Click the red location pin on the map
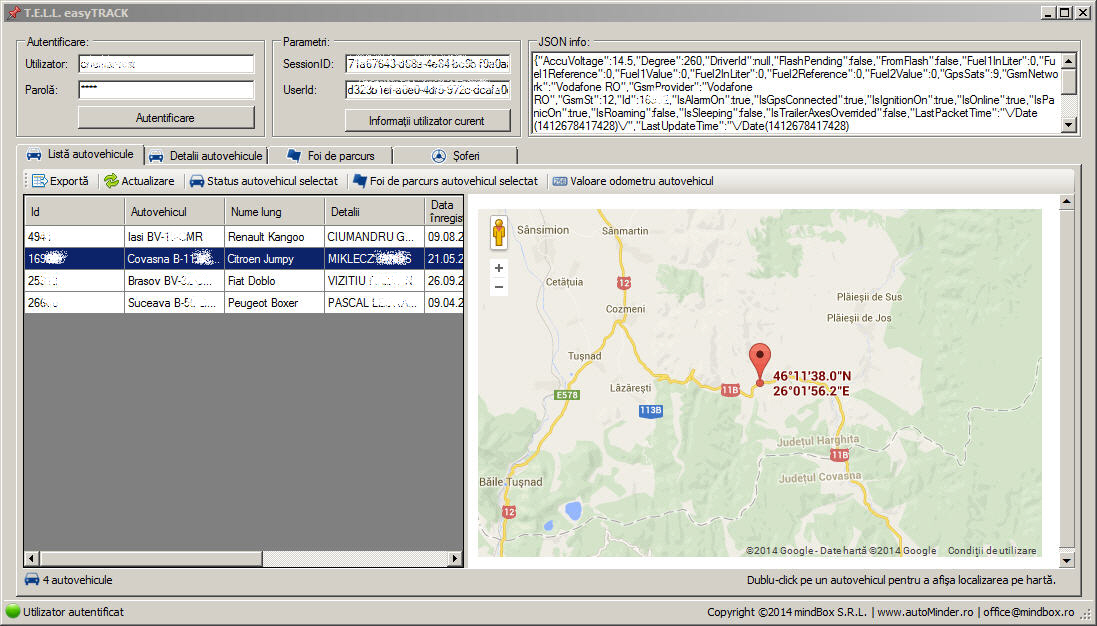This screenshot has height=626, width=1097. pos(760,364)
